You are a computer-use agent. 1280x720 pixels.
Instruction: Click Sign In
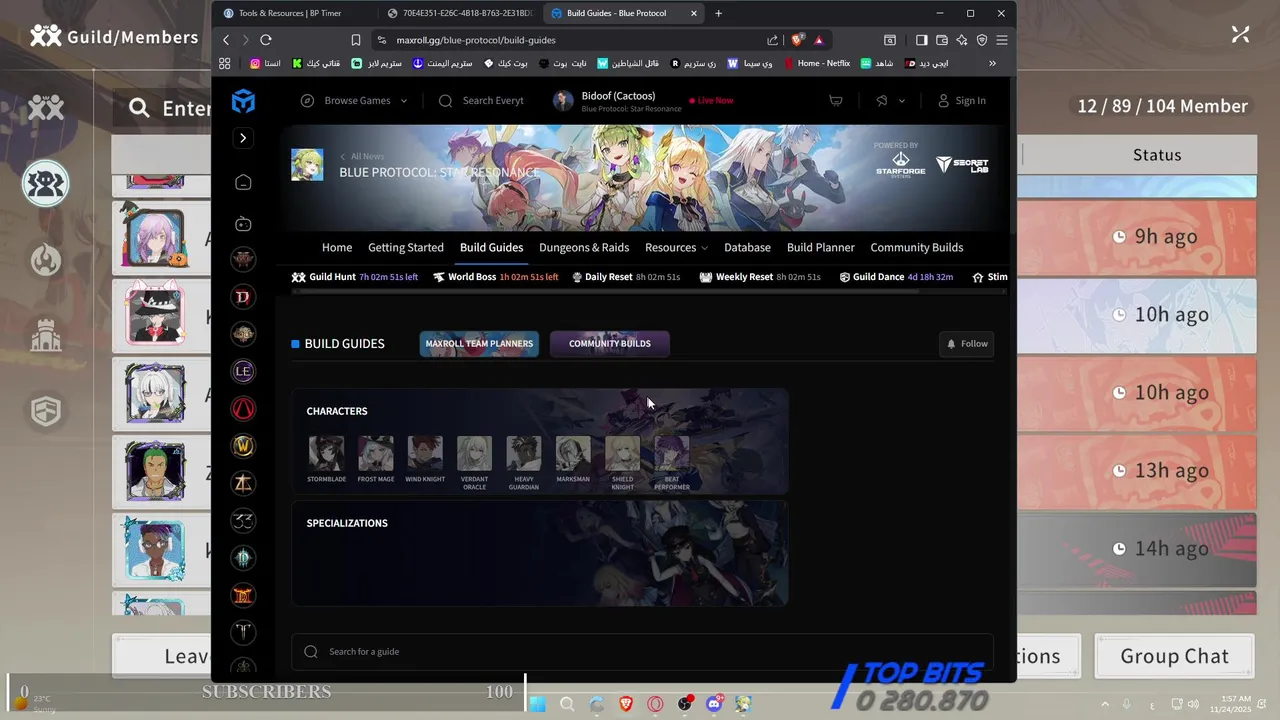(x=961, y=100)
